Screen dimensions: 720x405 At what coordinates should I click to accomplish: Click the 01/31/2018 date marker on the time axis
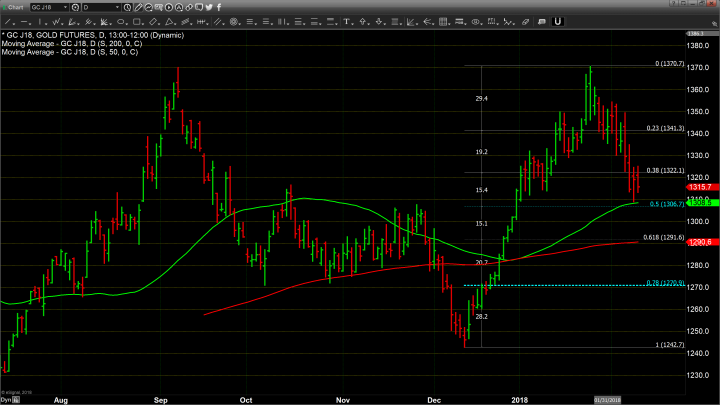click(609, 399)
